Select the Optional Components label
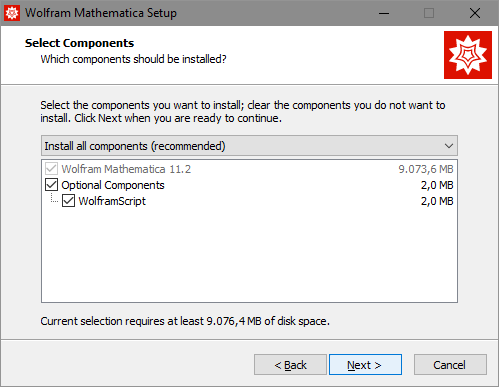Image resolution: width=499 pixels, height=387 pixels. coord(113,185)
